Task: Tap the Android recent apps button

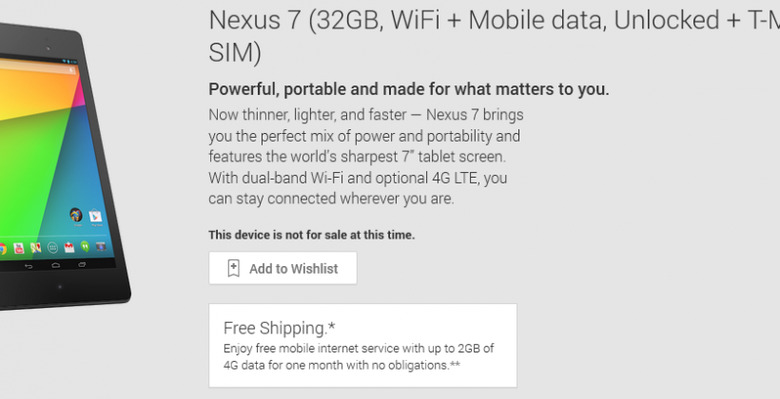Action: point(82,264)
